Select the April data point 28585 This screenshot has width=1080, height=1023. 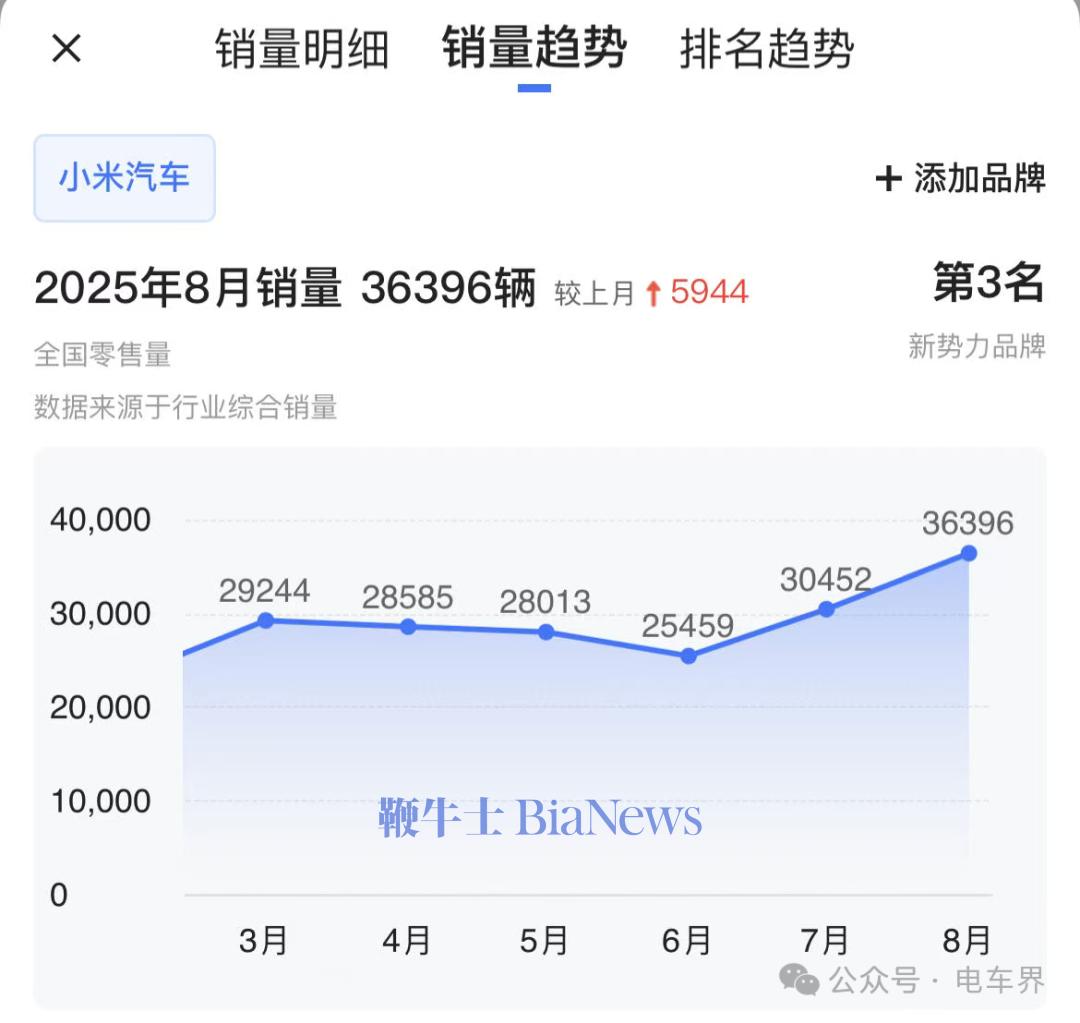(x=408, y=627)
